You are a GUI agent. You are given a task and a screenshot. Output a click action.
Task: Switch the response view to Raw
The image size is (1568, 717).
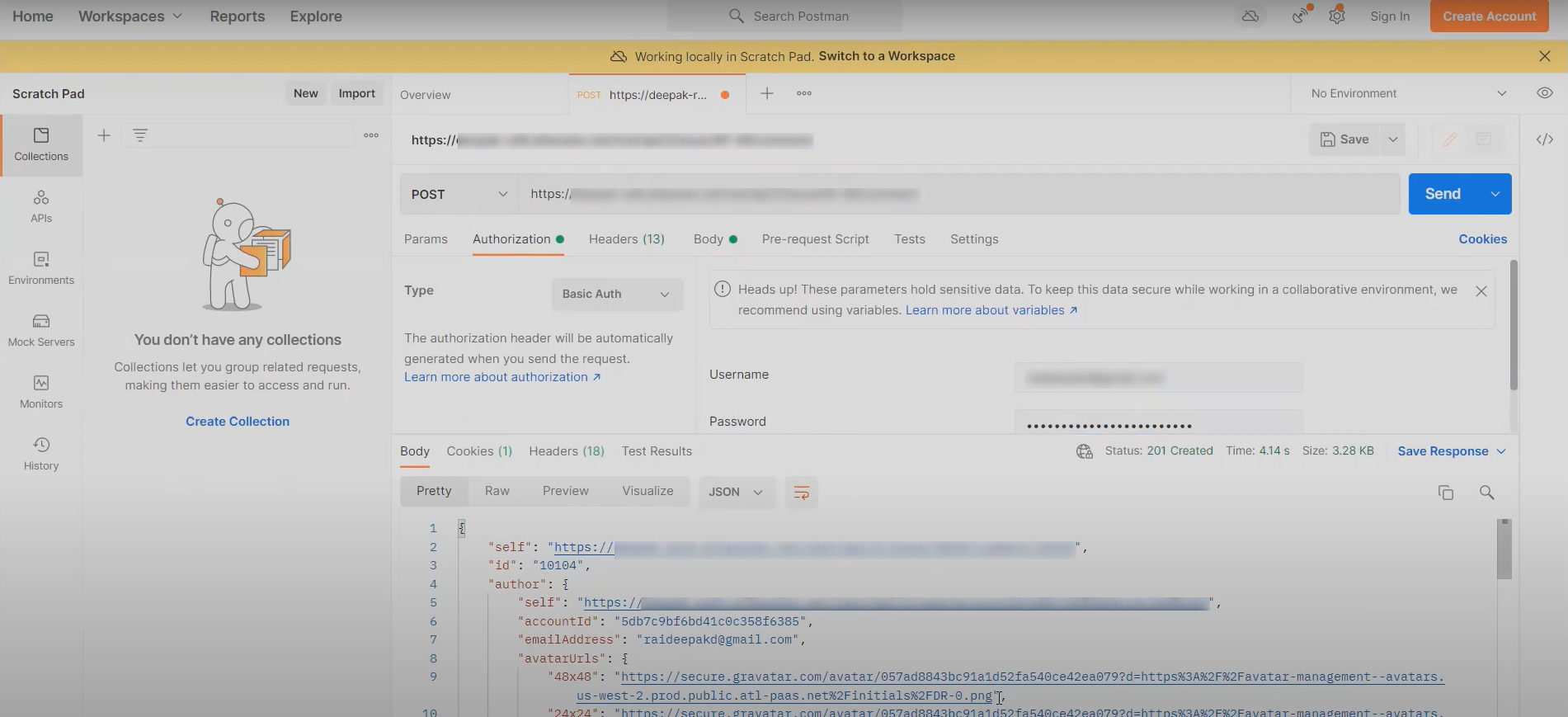497,491
